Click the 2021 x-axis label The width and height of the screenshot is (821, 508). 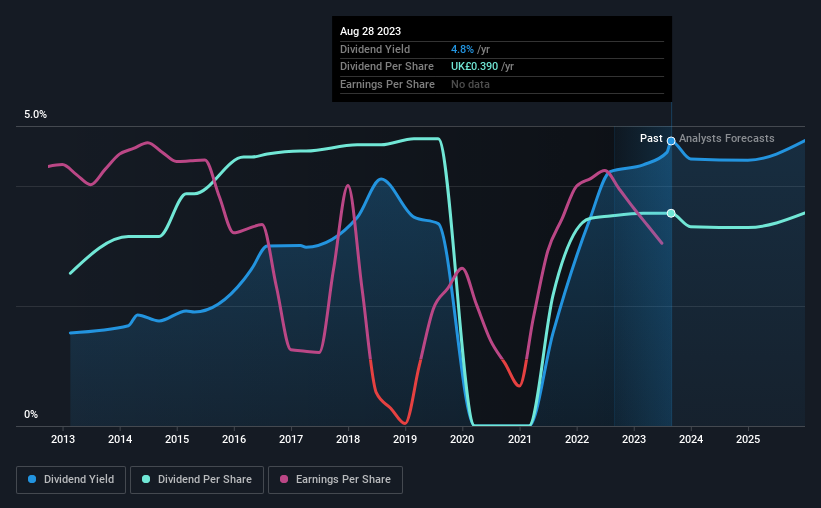coord(519,439)
